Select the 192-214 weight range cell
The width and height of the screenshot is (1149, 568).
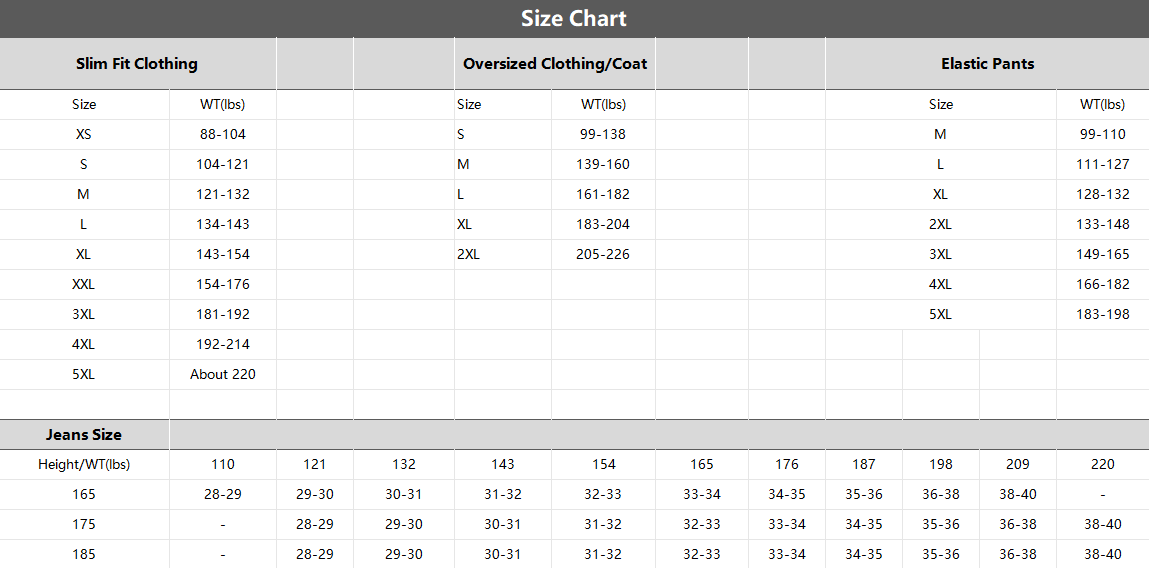223,344
